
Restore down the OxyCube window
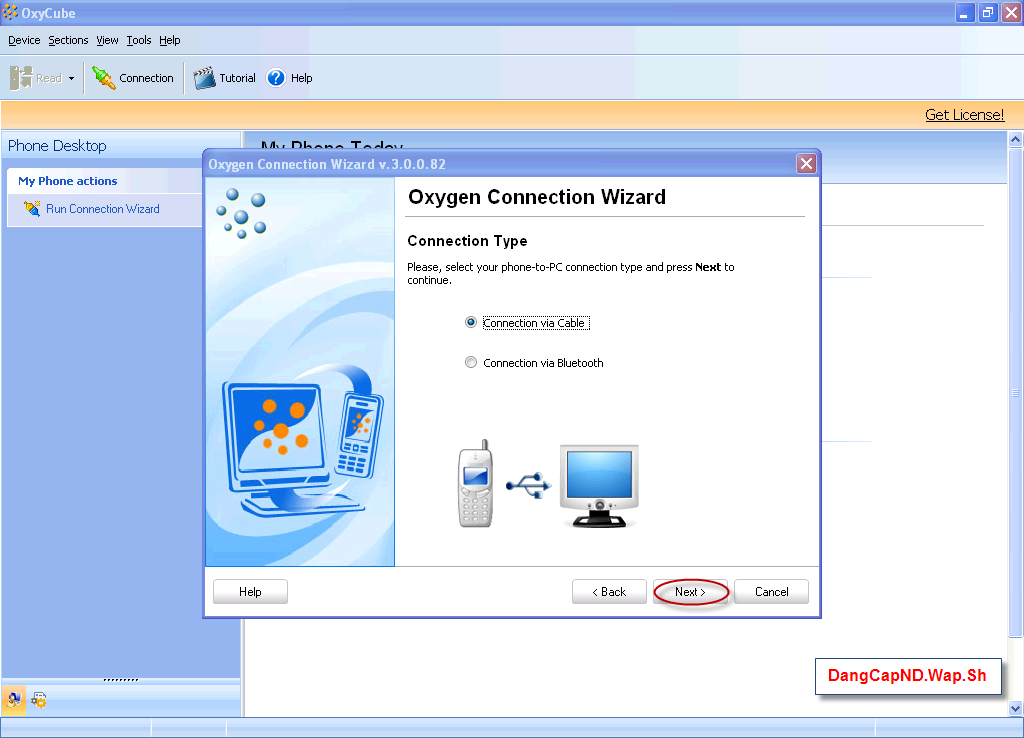coord(987,12)
